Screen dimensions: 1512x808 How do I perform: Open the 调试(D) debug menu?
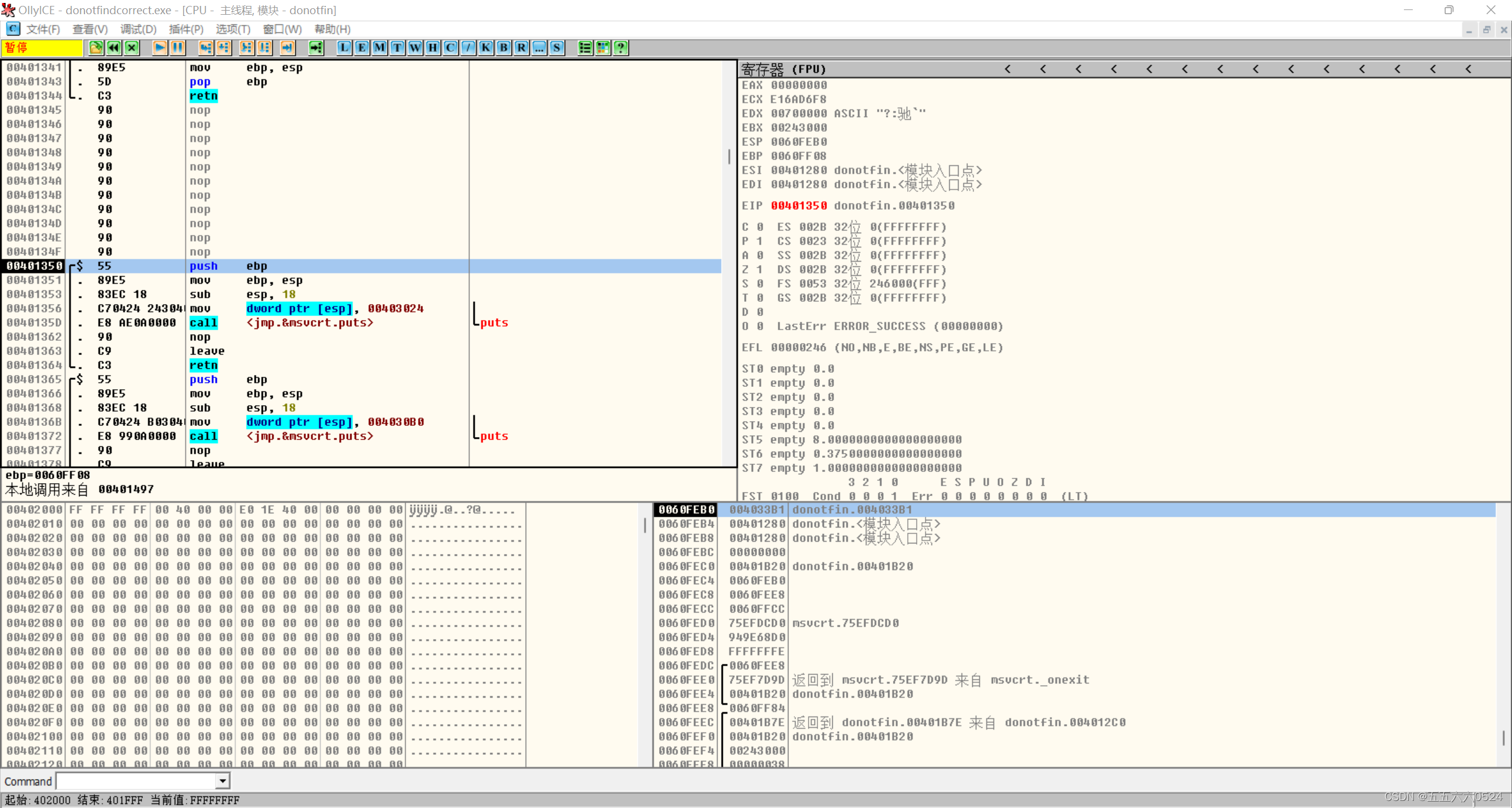pos(138,29)
